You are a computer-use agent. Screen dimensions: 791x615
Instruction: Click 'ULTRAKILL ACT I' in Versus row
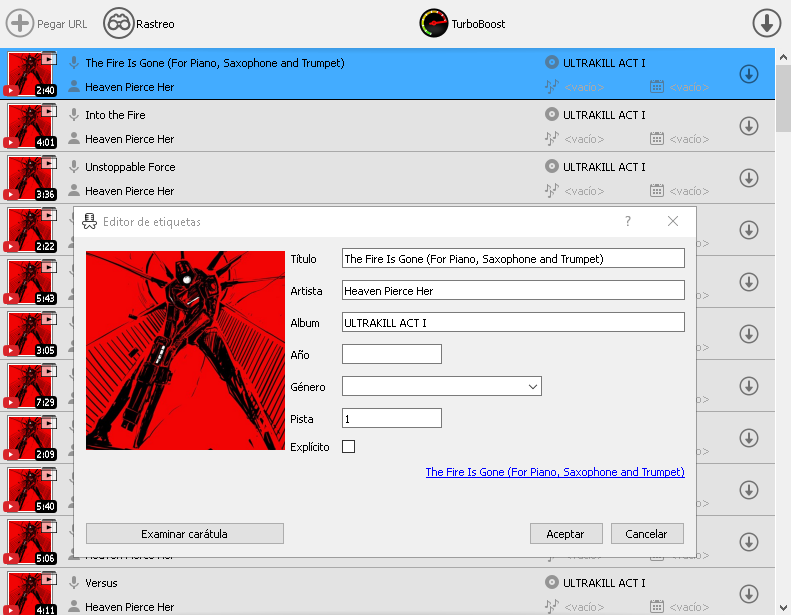click(604, 583)
